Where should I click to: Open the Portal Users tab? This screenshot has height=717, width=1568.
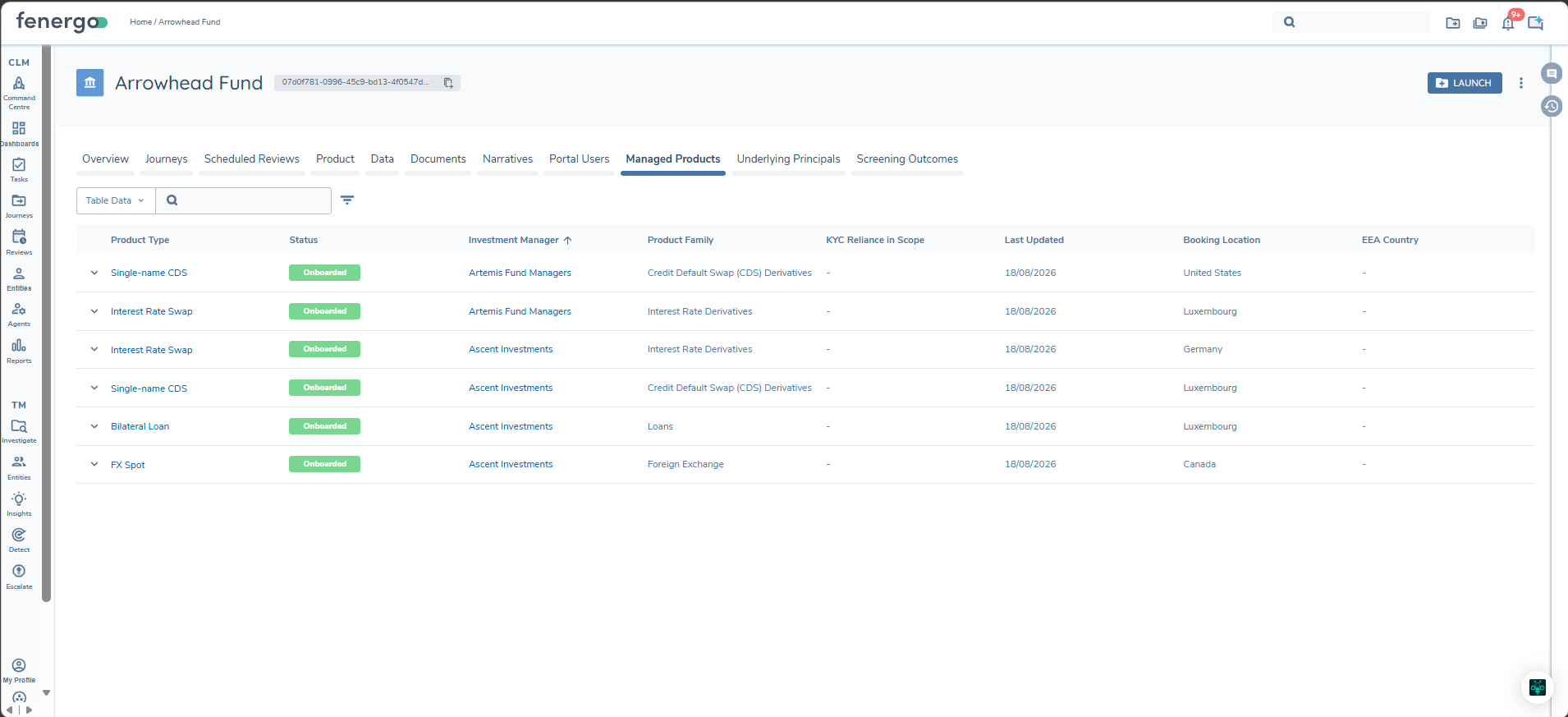[x=580, y=159]
